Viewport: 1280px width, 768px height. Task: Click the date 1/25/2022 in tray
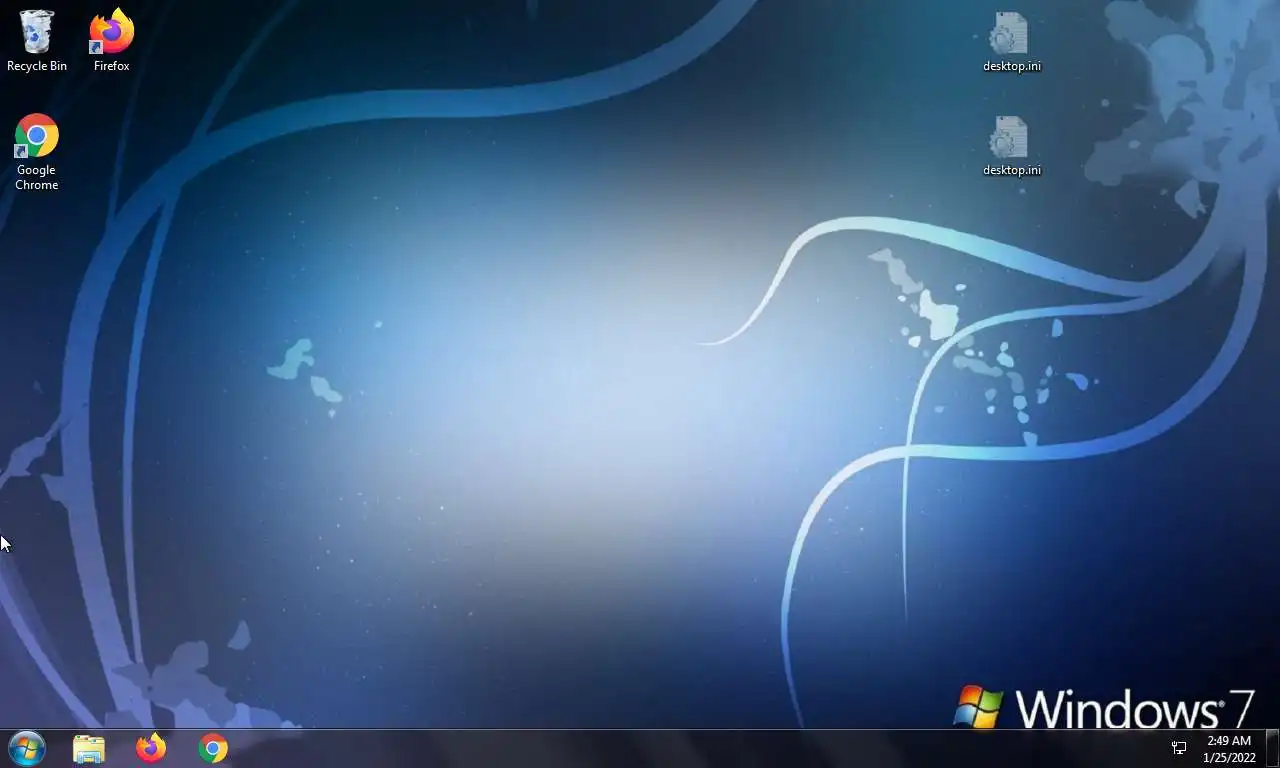point(1229,758)
